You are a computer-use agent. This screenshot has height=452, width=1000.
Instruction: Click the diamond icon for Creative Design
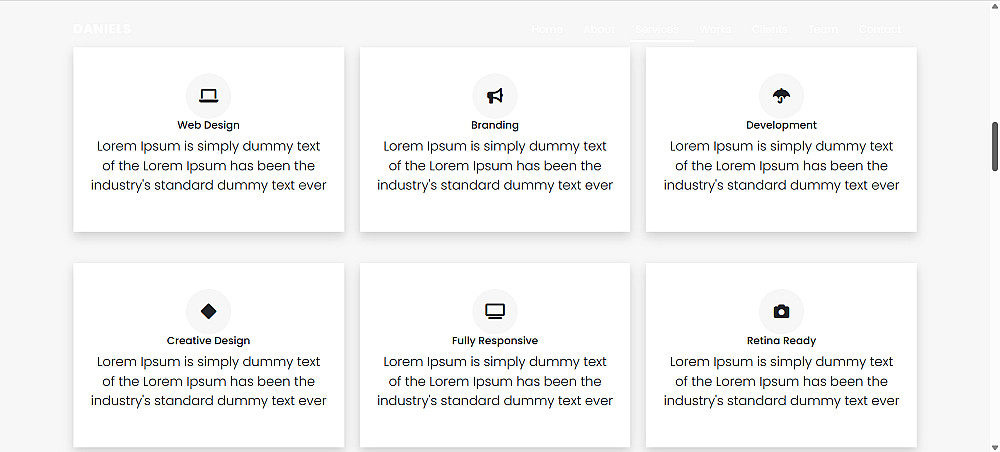coord(208,311)
